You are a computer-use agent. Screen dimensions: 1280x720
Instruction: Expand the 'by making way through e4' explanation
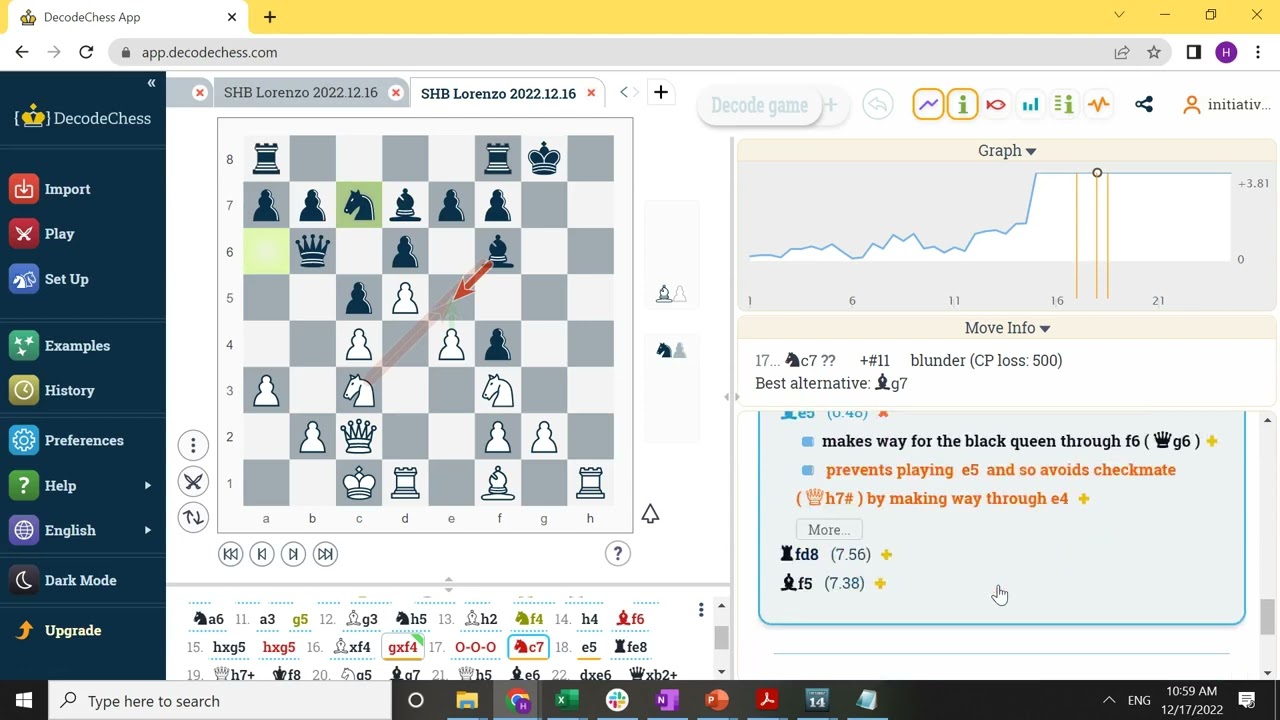tap(1083, 499)
